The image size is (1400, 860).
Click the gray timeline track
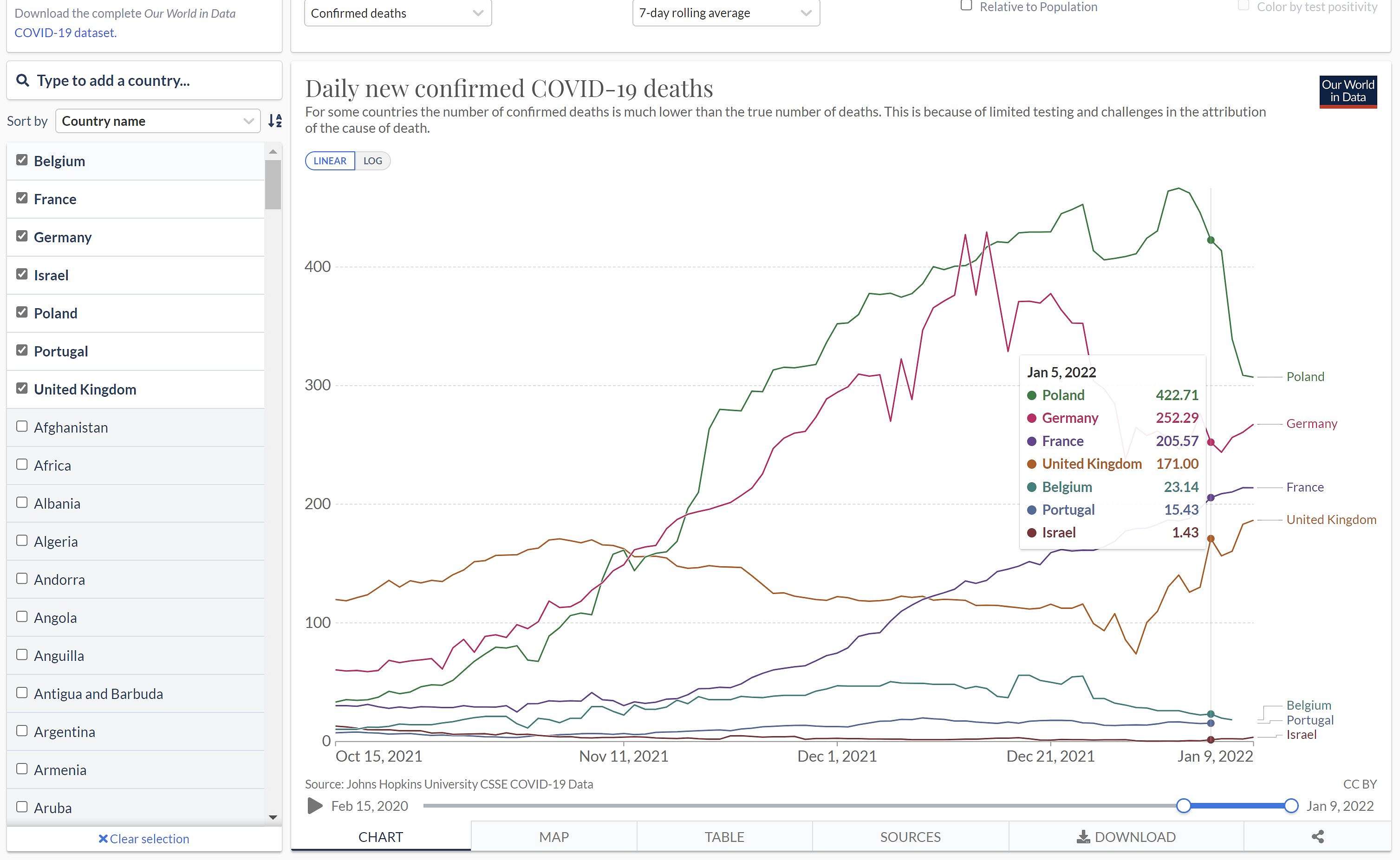[x=800, y=805]
